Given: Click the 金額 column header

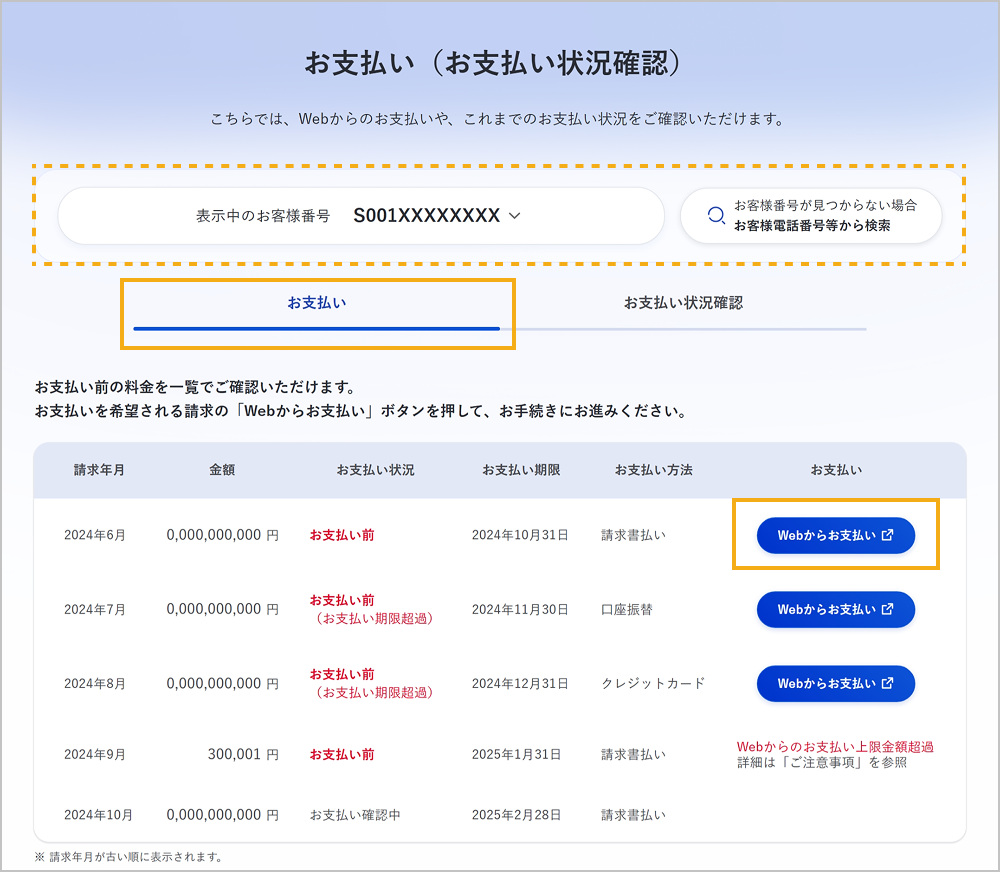Looking at the screenshot, I should click(x=222, y=470).
